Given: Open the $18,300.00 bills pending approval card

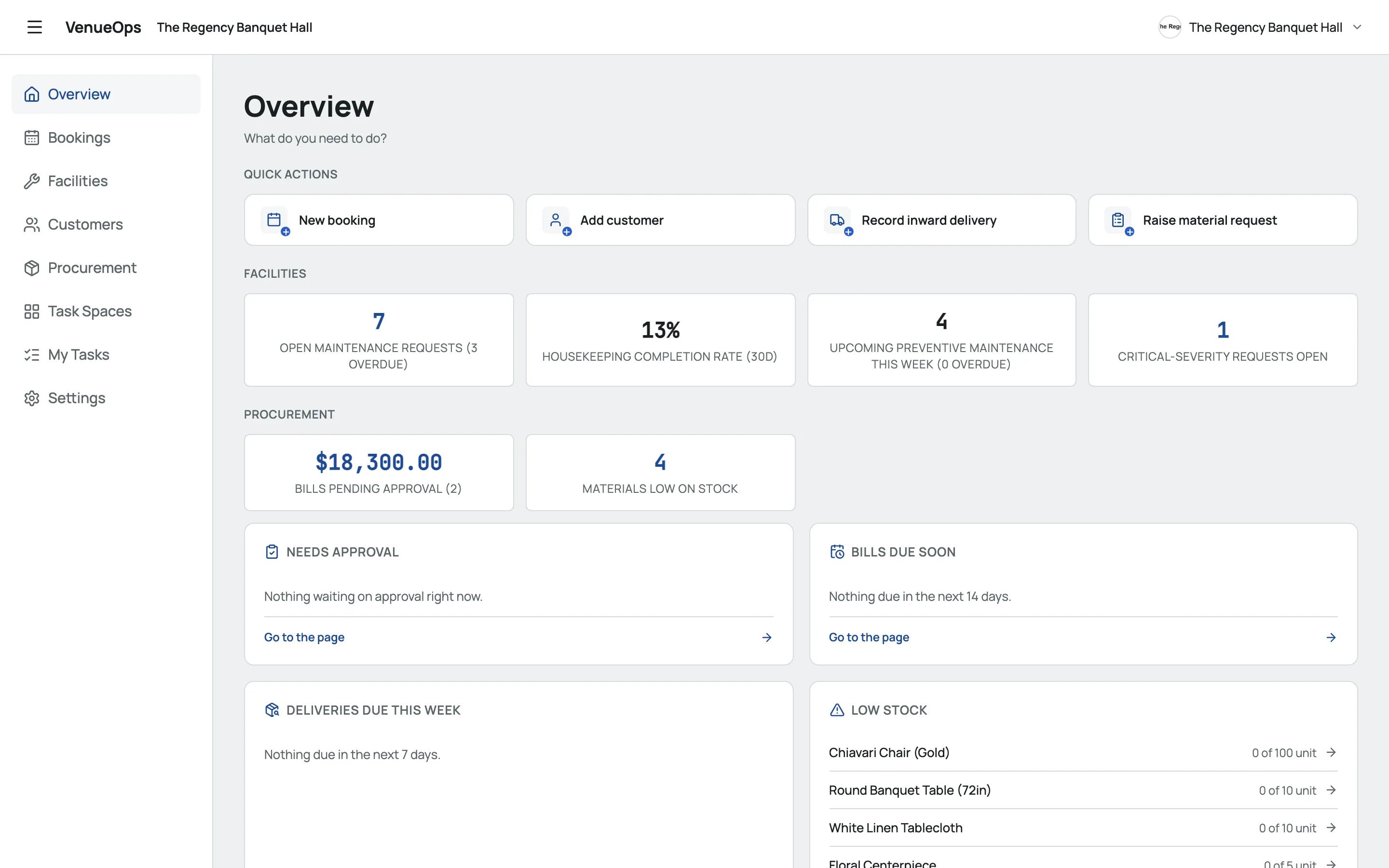Looking at the screenshot, I should point(379,473).
